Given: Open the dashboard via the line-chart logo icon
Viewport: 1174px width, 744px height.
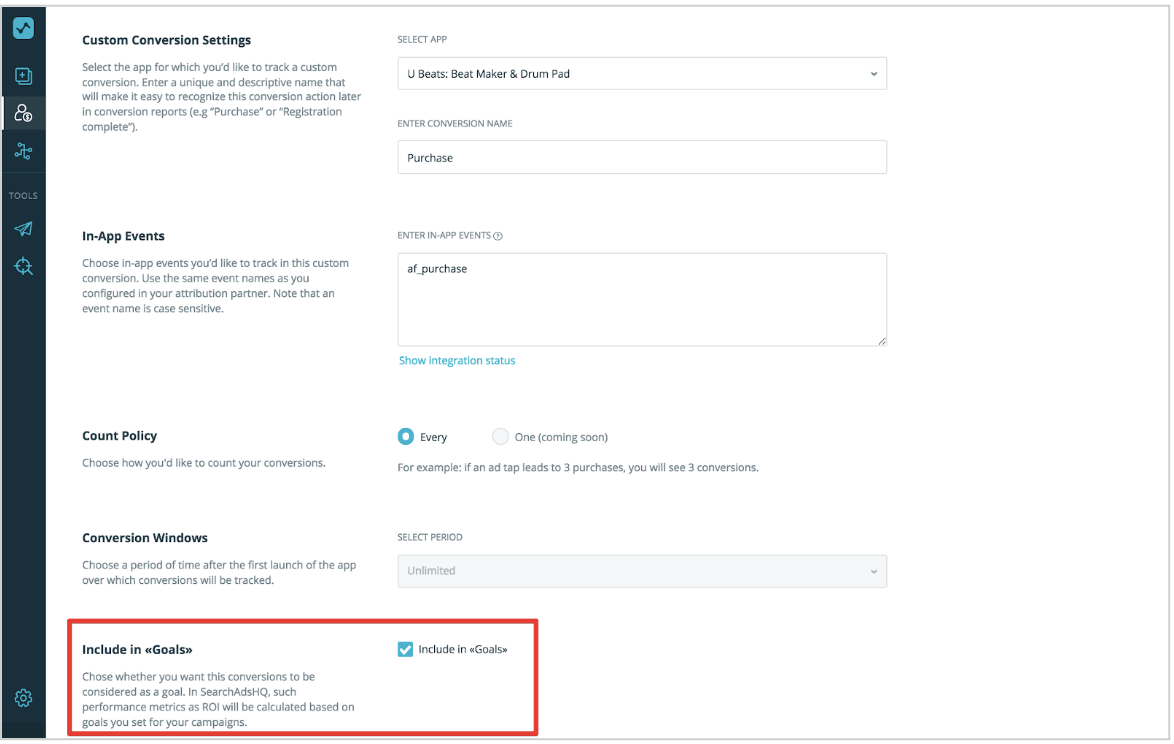Looking at the screenshot, I should (23, 28).
